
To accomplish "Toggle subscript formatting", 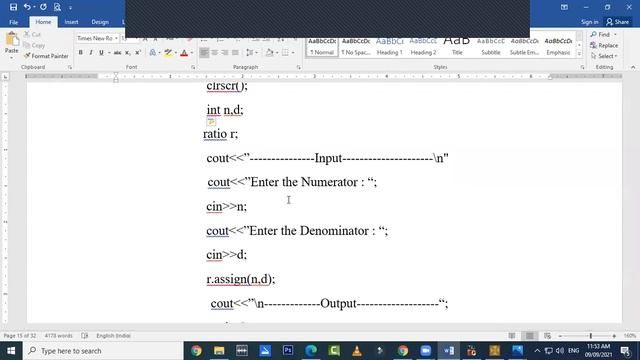I will point(128,53).
